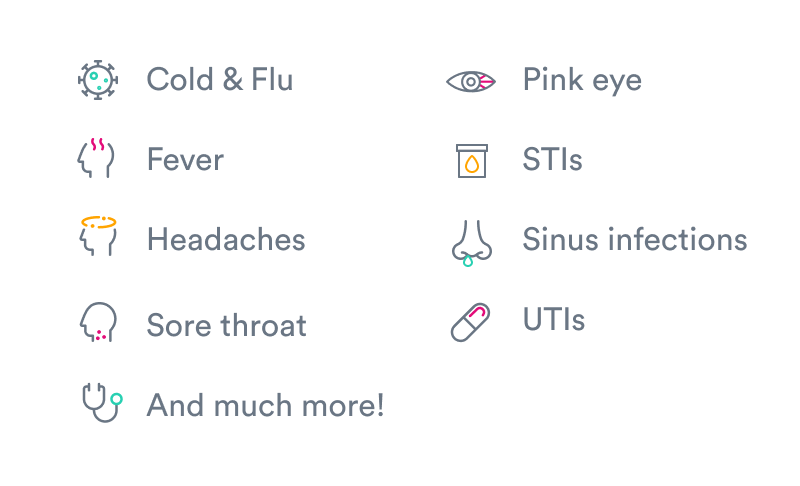Click the stethoscope icon
Image resolution: width=800 pixels, height=486 pixels.
(x=100, y=403)
